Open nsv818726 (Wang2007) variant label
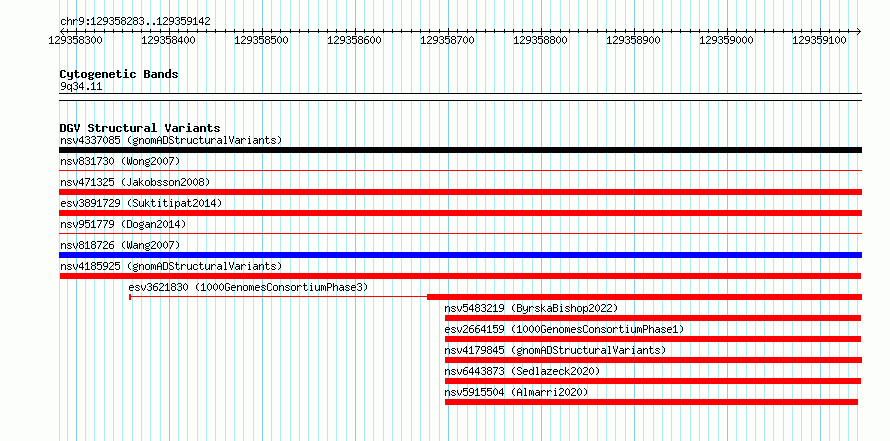Screen dimensions: 890x441 [x=120, y=245]
